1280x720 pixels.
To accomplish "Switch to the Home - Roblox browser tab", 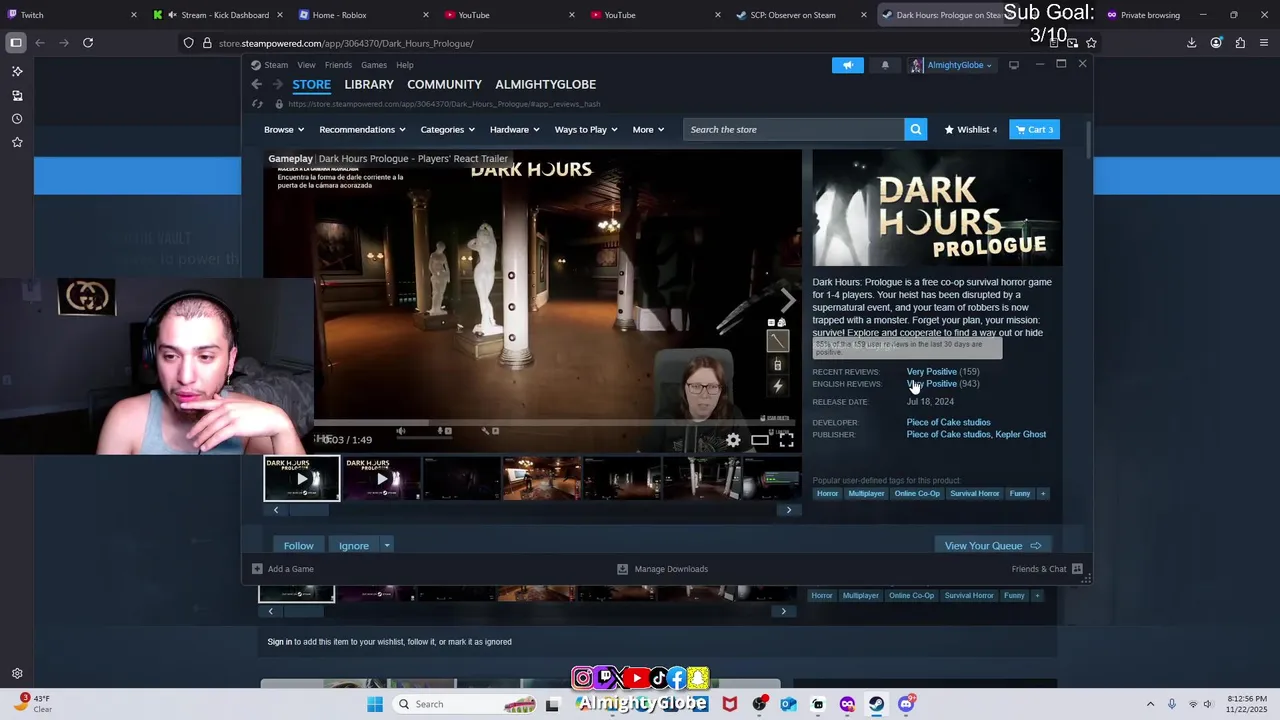I will [x=365, y=15].
